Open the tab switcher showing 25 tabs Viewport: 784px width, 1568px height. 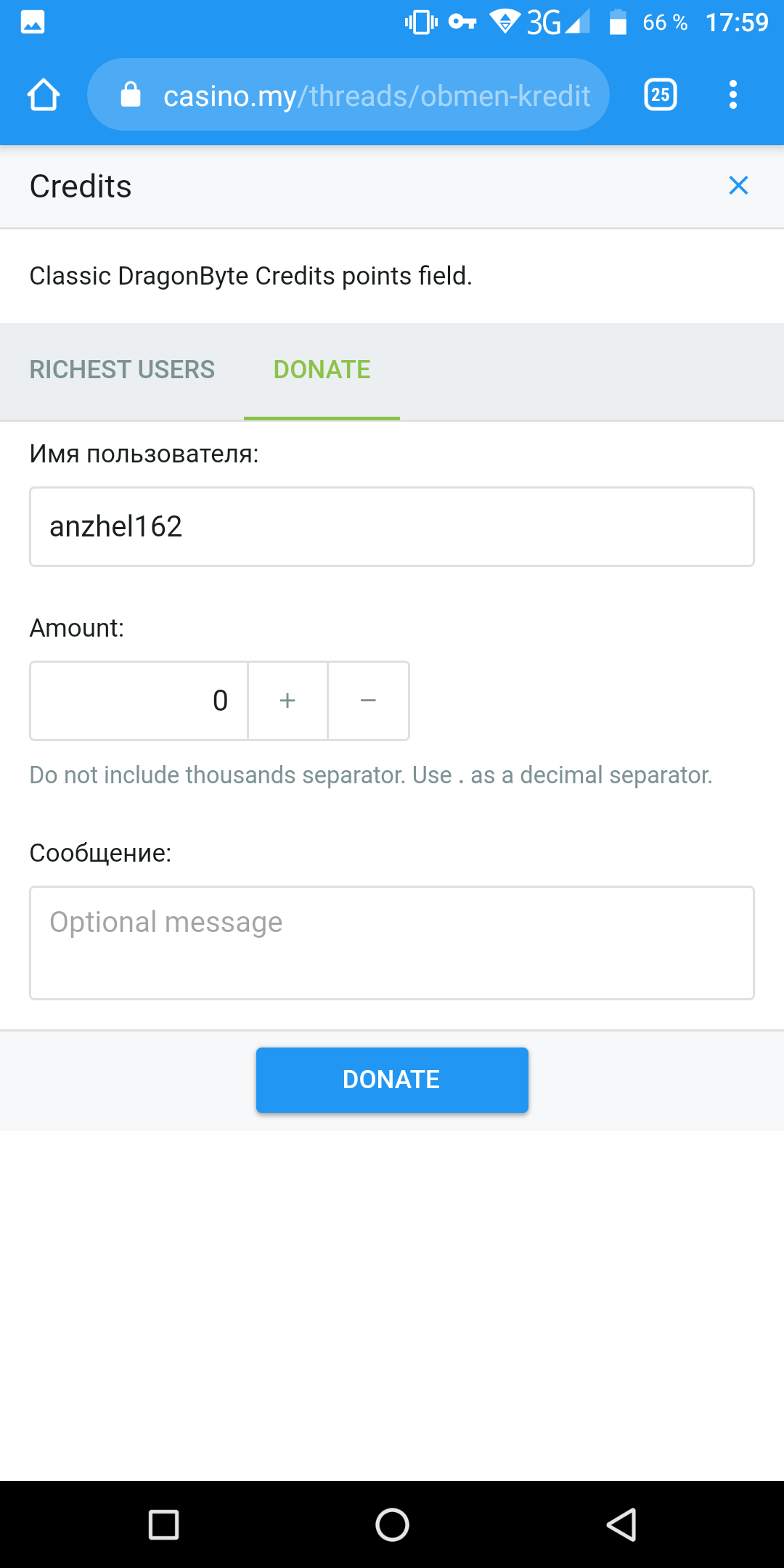click(x=661, y=95)
